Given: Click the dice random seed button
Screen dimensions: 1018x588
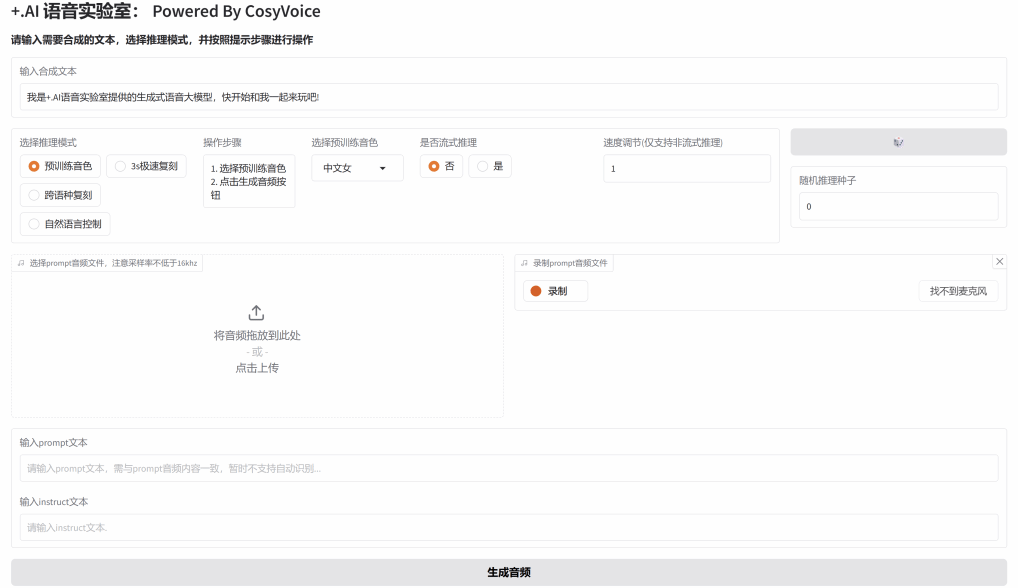Looking at the screenshot, I should pos(898,142).
